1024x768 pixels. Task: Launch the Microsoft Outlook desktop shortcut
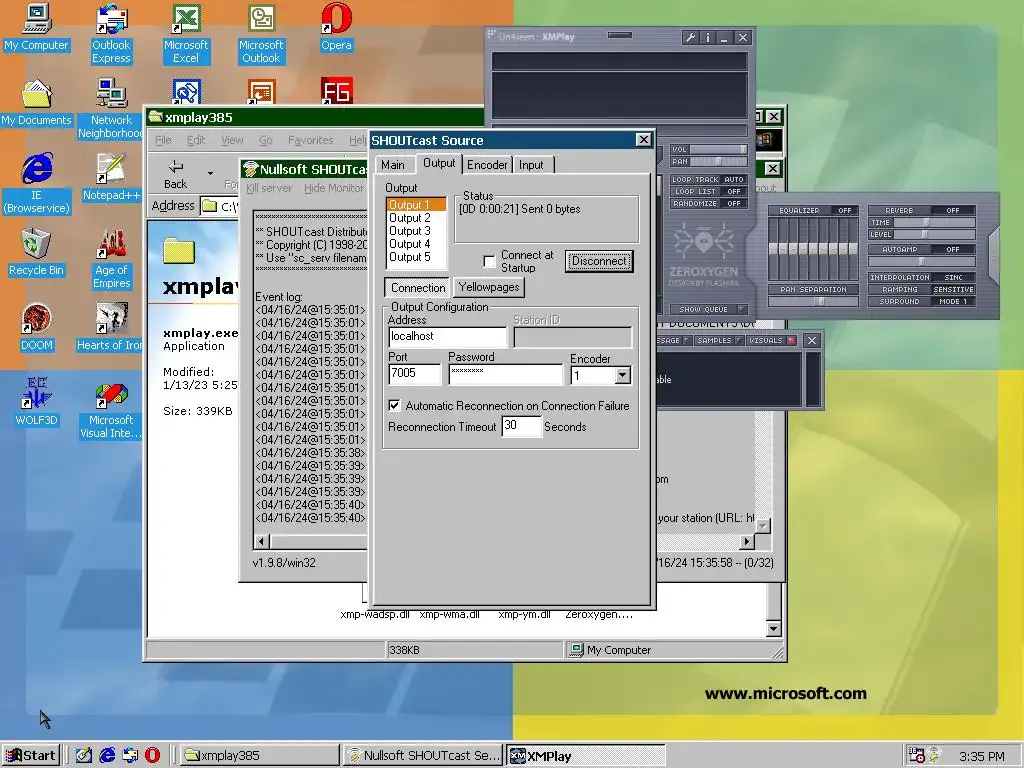pos(261,34)
